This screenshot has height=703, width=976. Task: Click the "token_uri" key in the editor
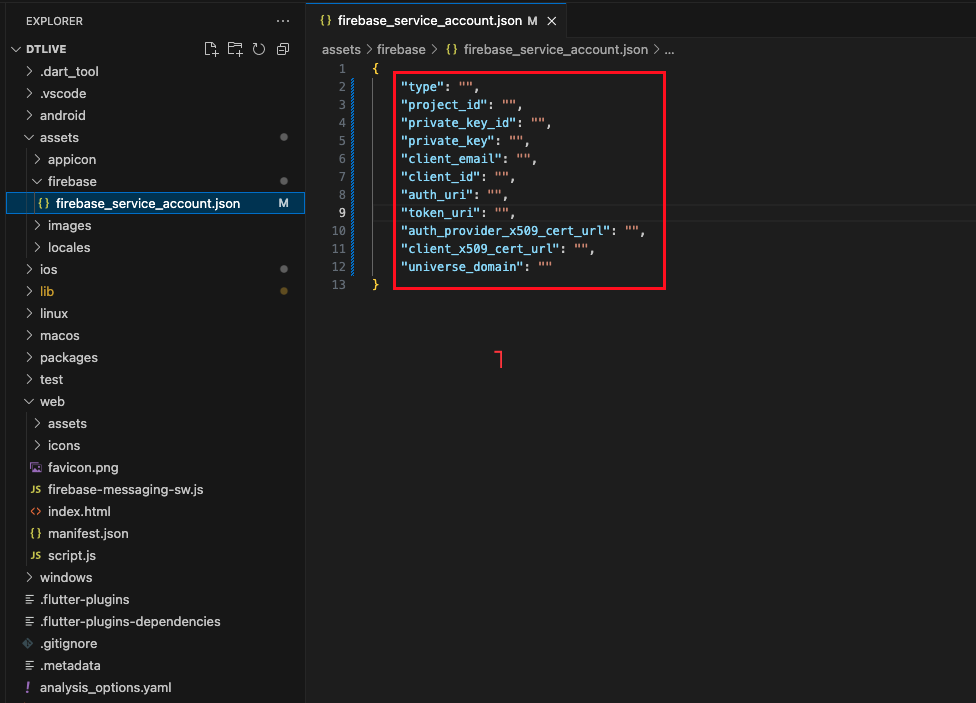[x=440, y=213]
